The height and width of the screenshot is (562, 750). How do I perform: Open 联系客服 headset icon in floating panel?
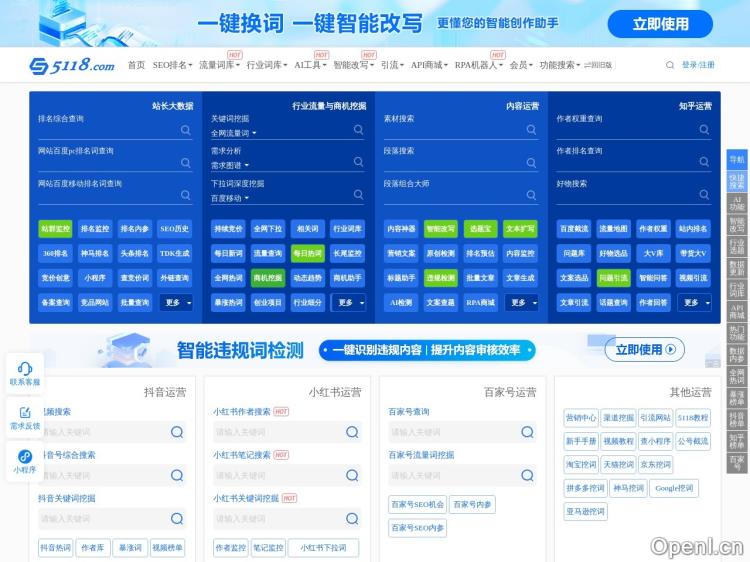[x=25, y=368]
